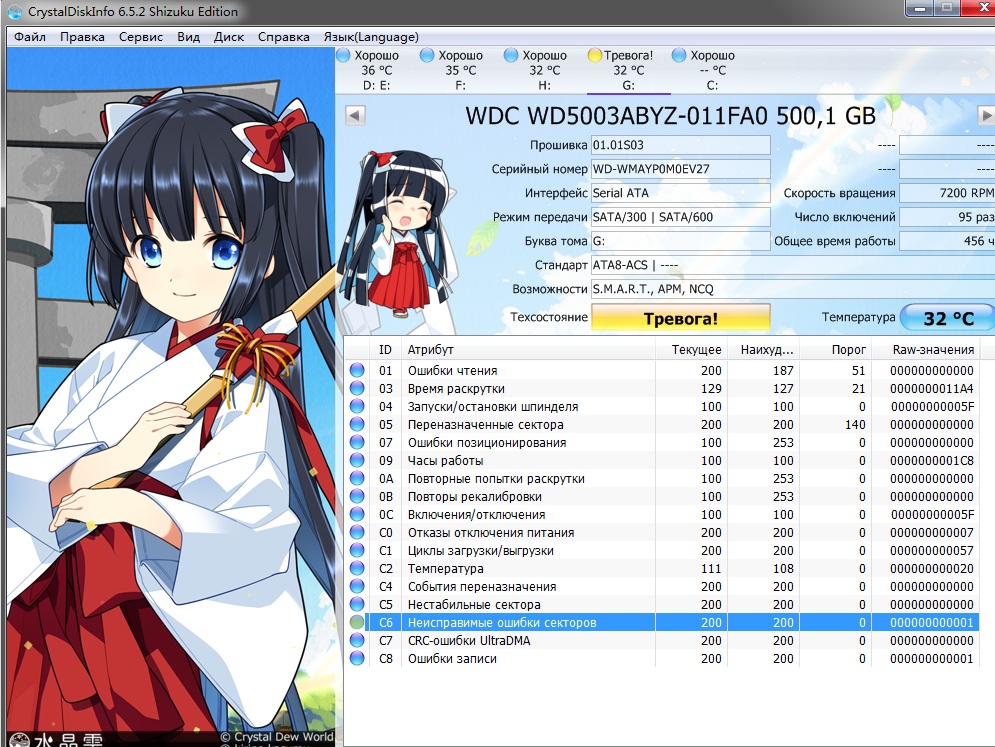Click the total work time field showing 456
The height and width of the screenshot is (747, 995).
tap(947, 241)
